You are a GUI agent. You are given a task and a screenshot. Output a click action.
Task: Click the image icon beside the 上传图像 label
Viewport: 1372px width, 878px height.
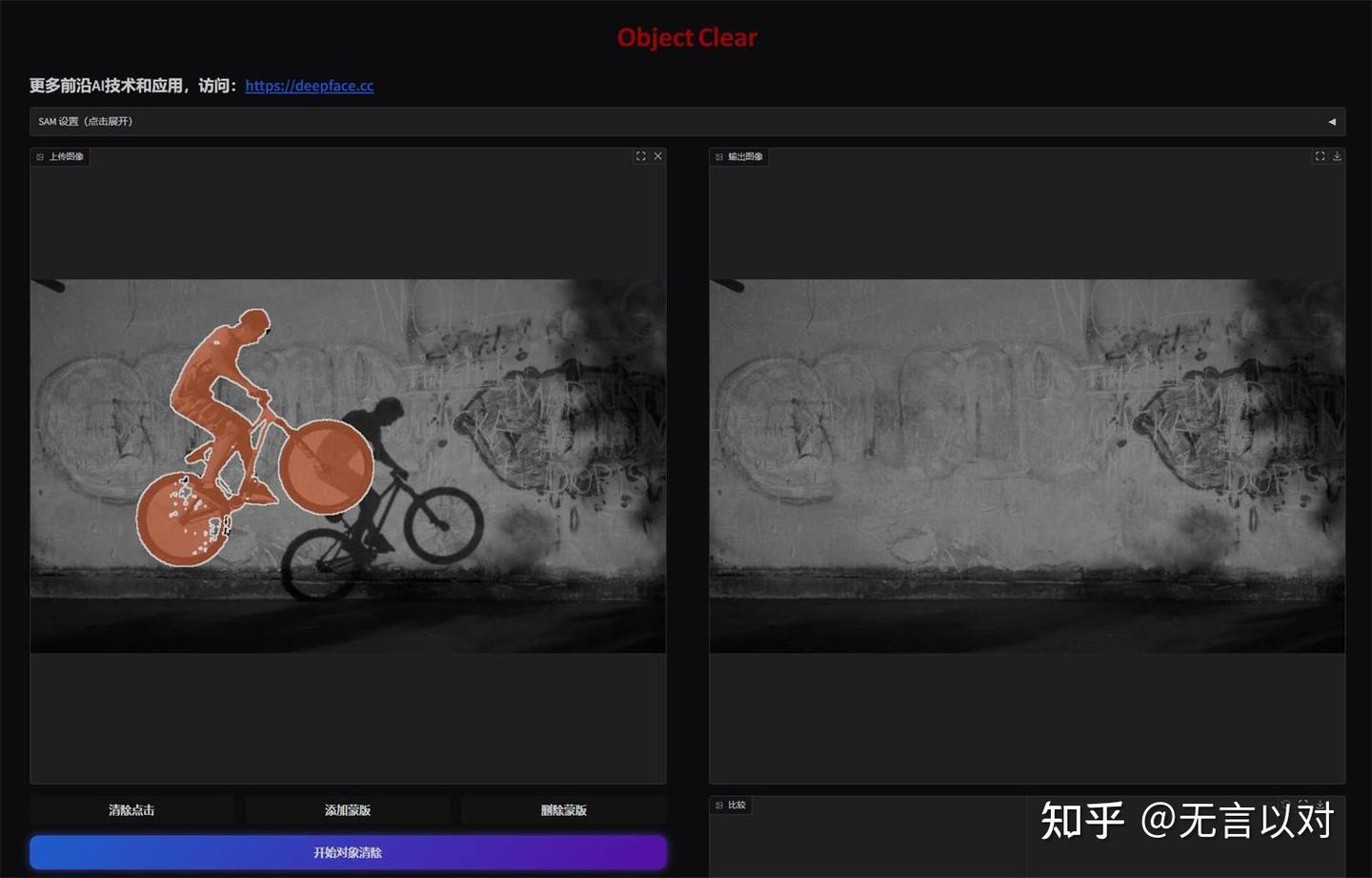point(39,155)
